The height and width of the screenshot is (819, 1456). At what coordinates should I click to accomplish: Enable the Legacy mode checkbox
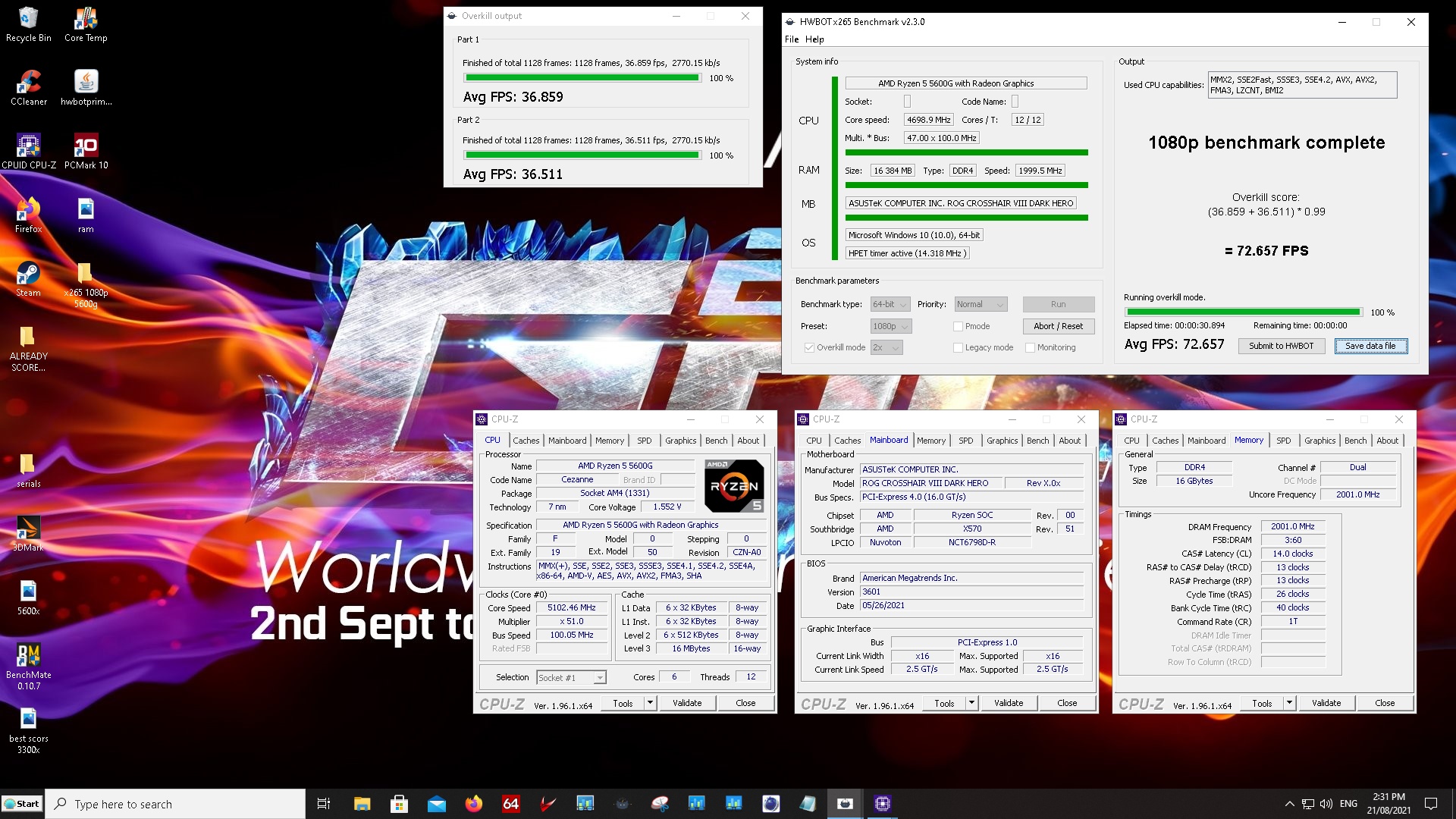click(958, 347)
